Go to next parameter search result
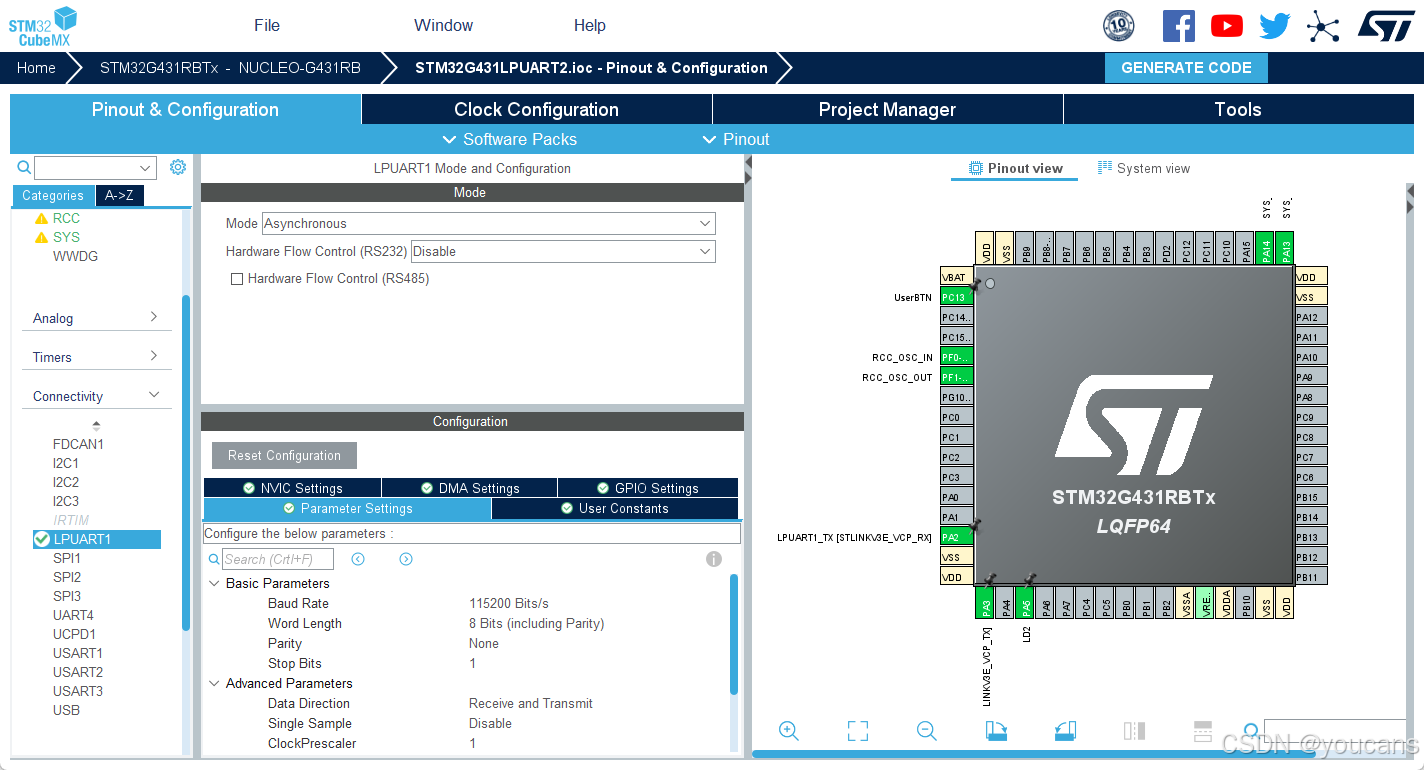Screen dimensions: 1424x770 [x=406, y=559]
